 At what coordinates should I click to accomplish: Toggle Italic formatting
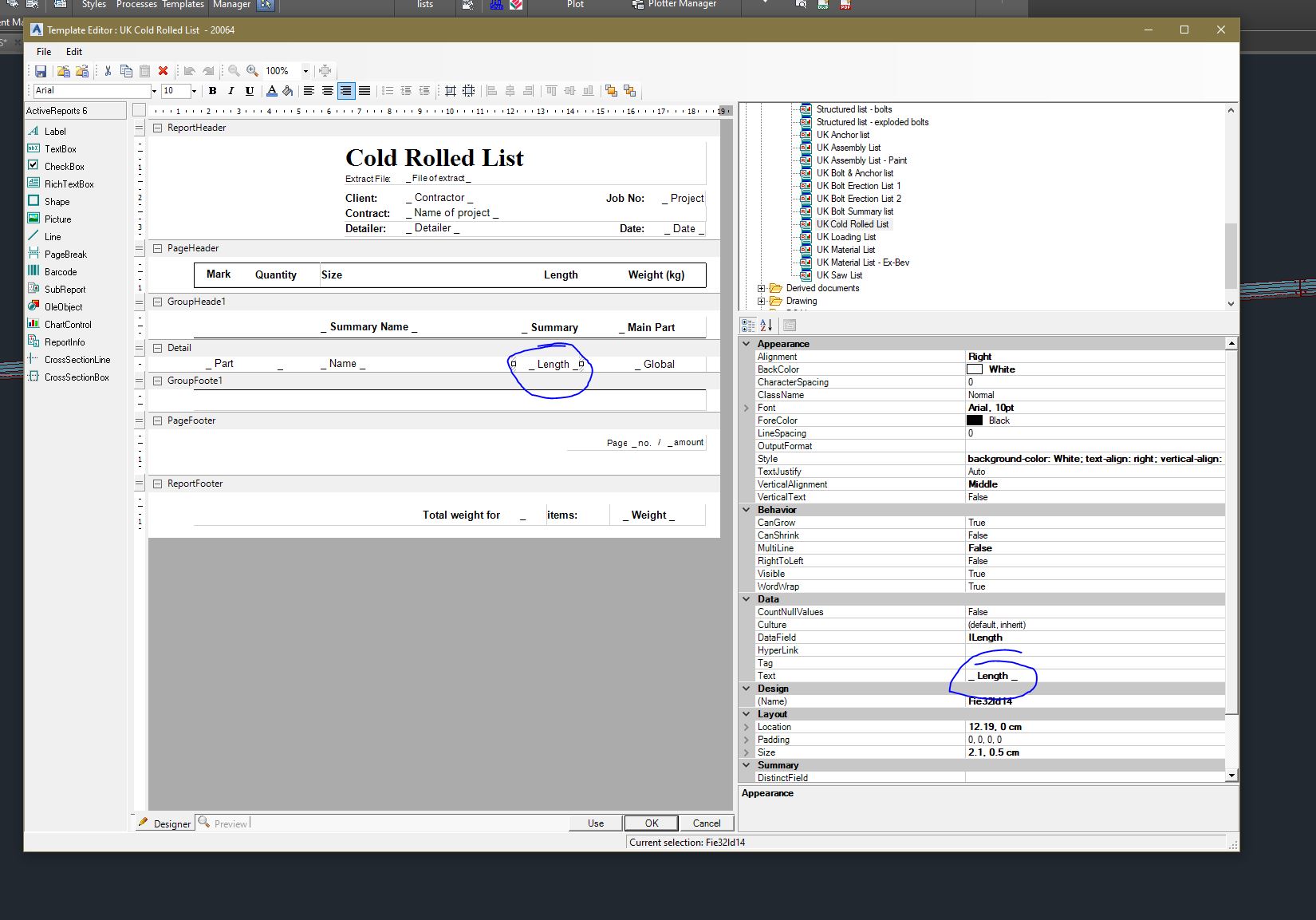pos(231,91)
